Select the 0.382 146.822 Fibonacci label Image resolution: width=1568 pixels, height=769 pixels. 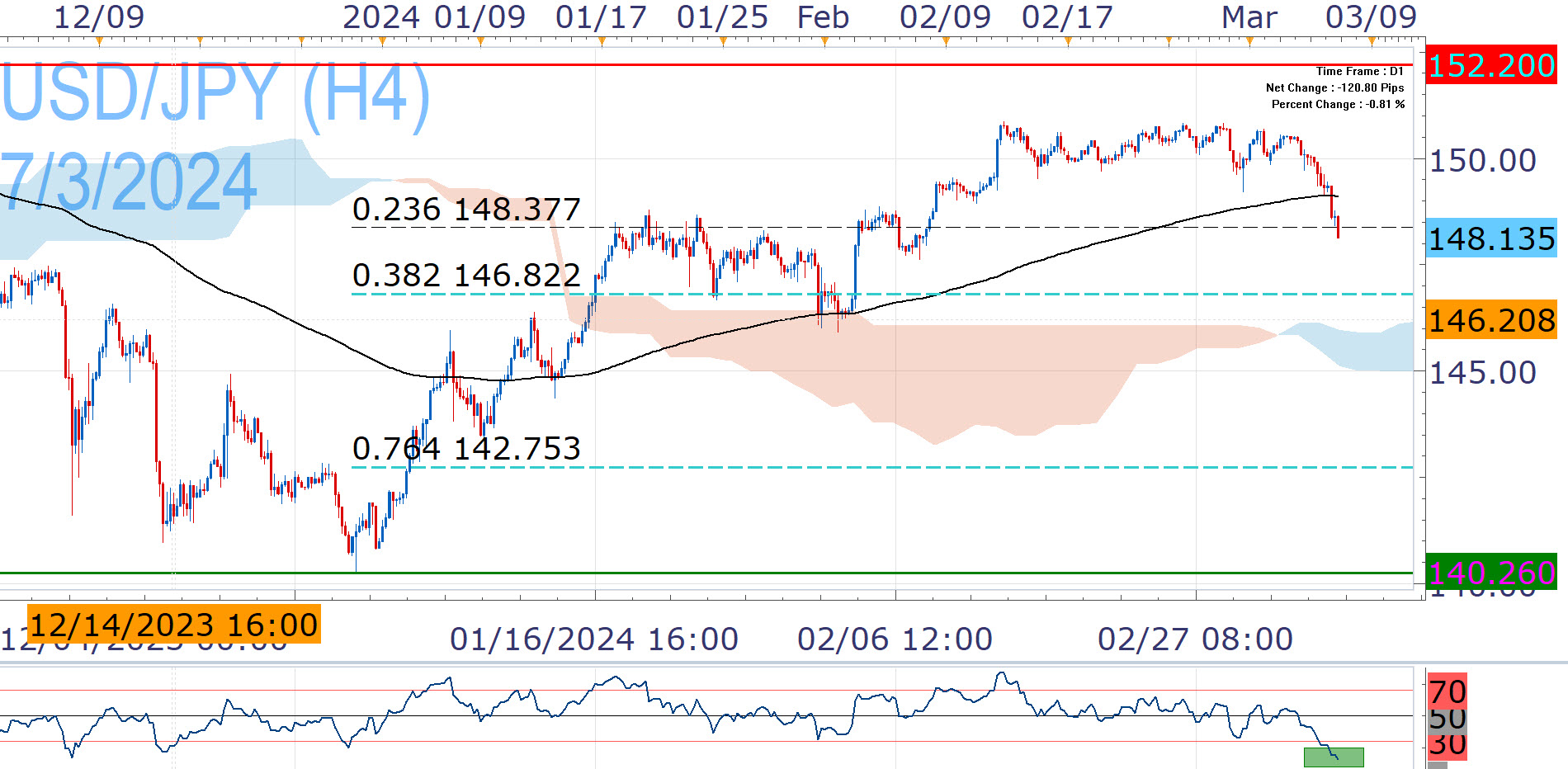coord(466,276)
